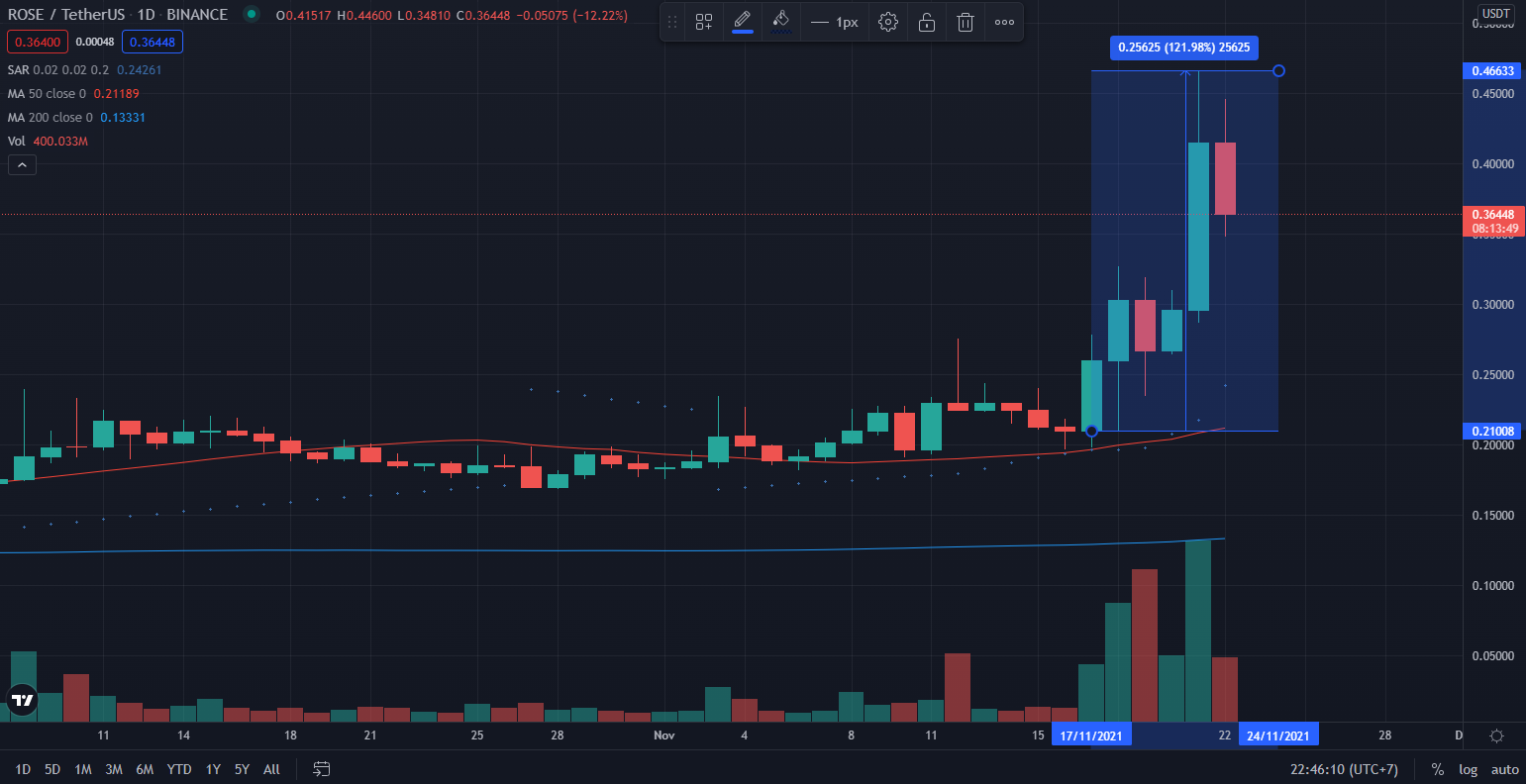
Task: Switch to the YTD range
Action: pyautogui.click(x=179, y=769)
